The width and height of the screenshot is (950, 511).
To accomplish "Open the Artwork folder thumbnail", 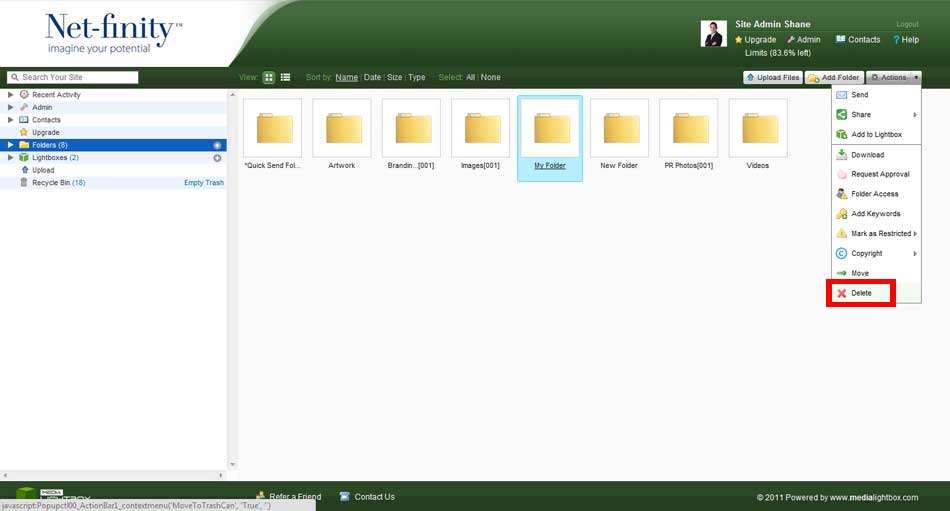I will (341, 128).
